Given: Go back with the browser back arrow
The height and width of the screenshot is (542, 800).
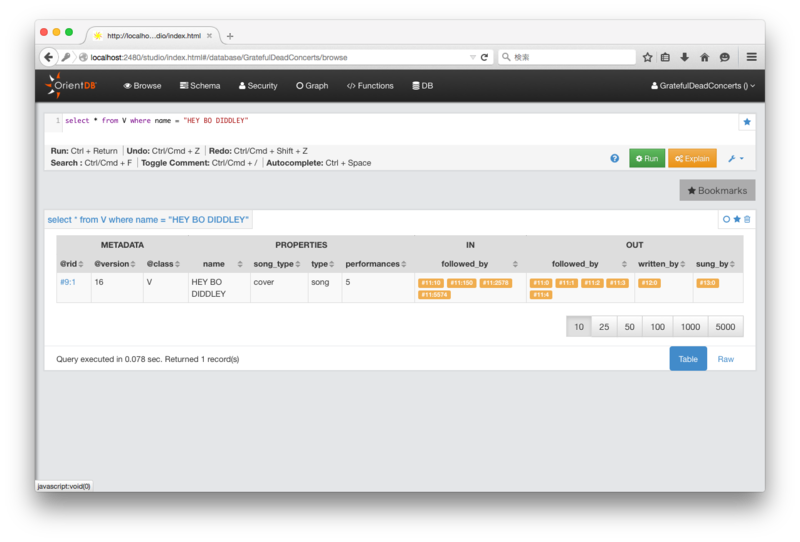Looking at the screenshot, I should pos(48,57).
